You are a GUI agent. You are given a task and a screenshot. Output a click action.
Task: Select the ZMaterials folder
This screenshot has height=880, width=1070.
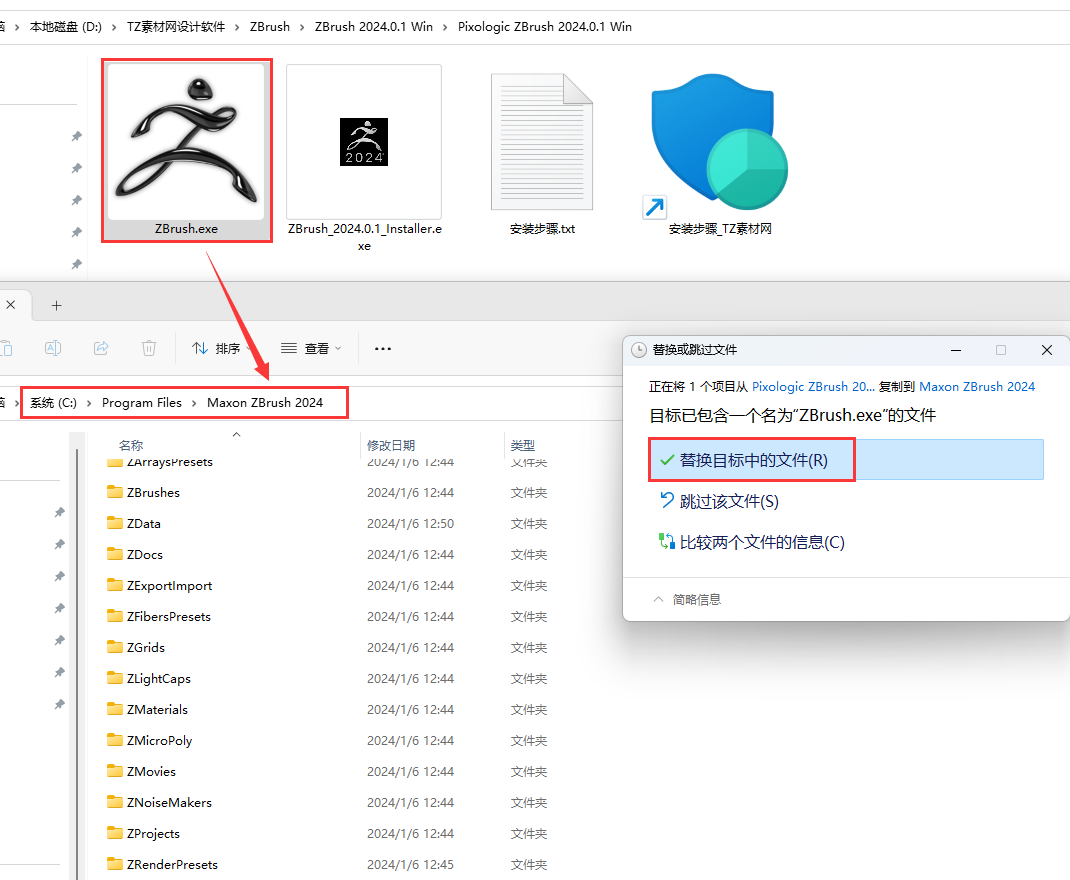(x=147, y=709)
